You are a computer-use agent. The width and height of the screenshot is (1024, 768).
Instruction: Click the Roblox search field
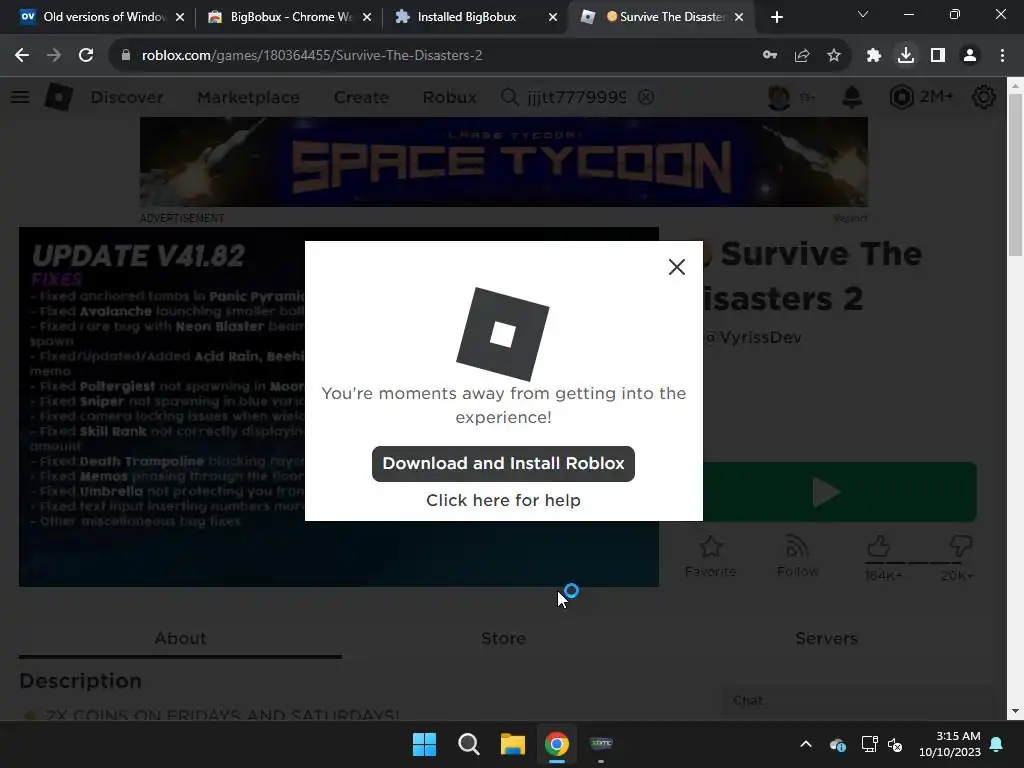point(576,97)
